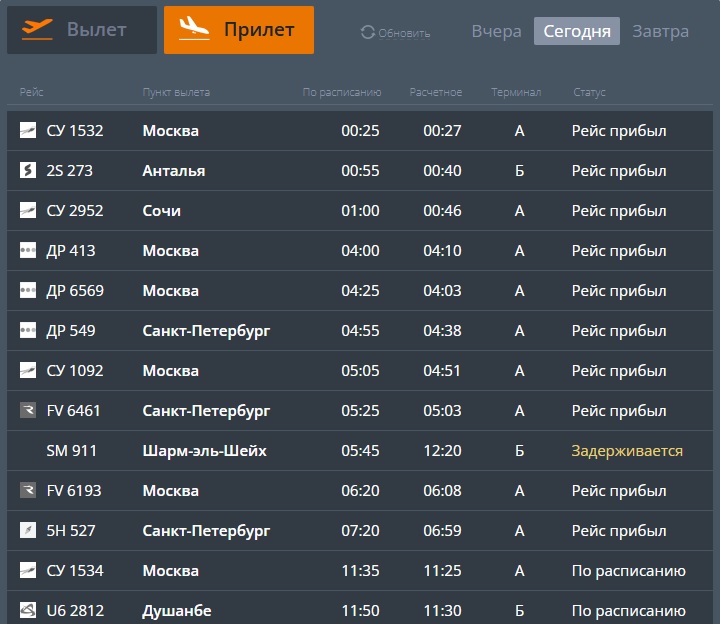Click the Задерживается status text
720x624 pixels.
point(627,451)
